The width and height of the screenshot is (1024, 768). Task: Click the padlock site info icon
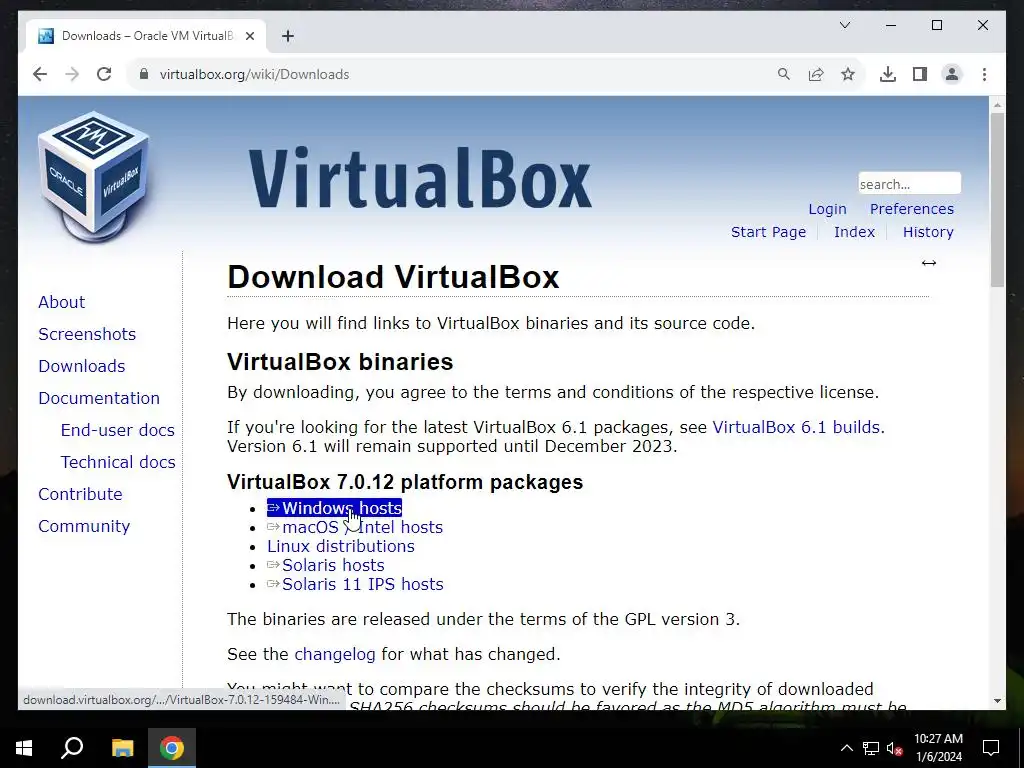[144, 74]
